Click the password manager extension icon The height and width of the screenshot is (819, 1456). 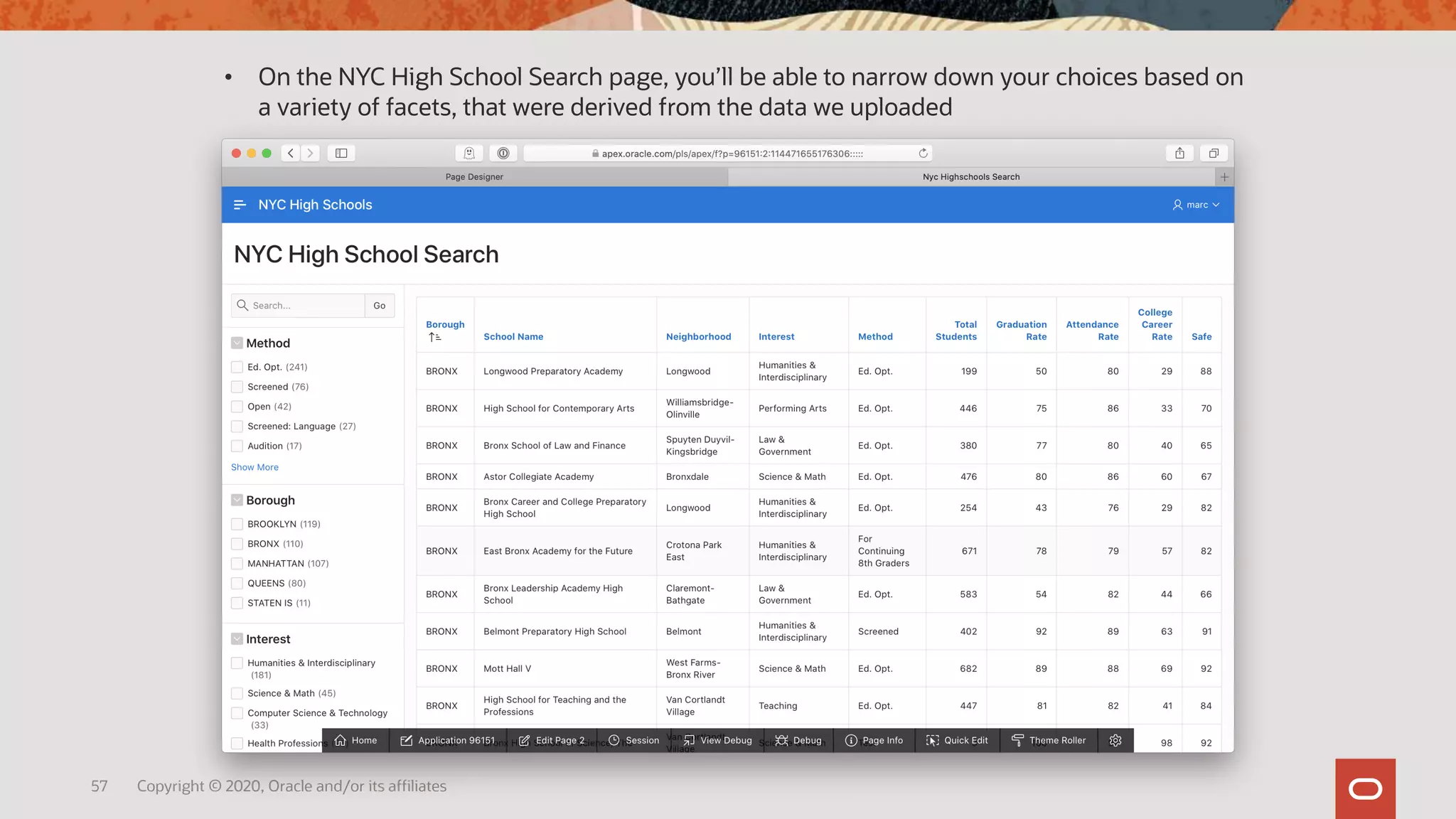[x=503, y=153]
